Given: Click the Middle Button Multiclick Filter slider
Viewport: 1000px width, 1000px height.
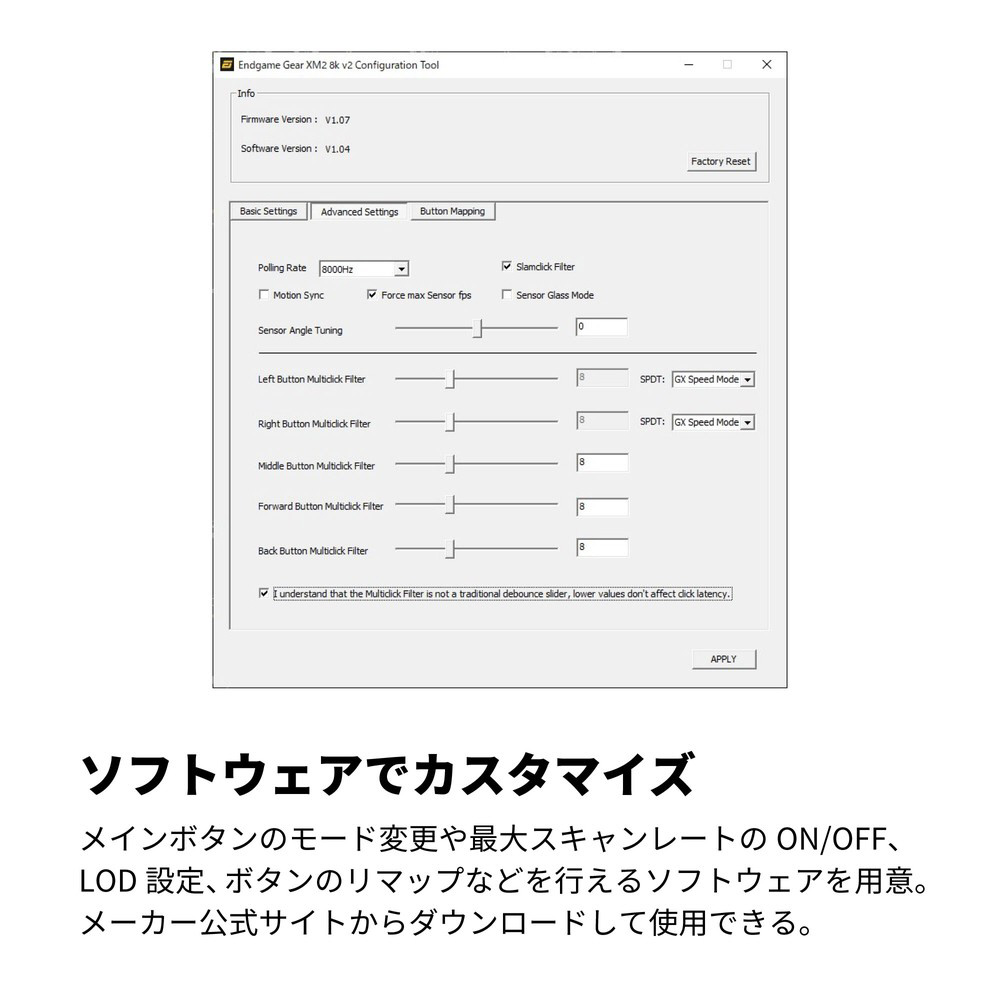Looking at the screenshot, I should point(450,465).
